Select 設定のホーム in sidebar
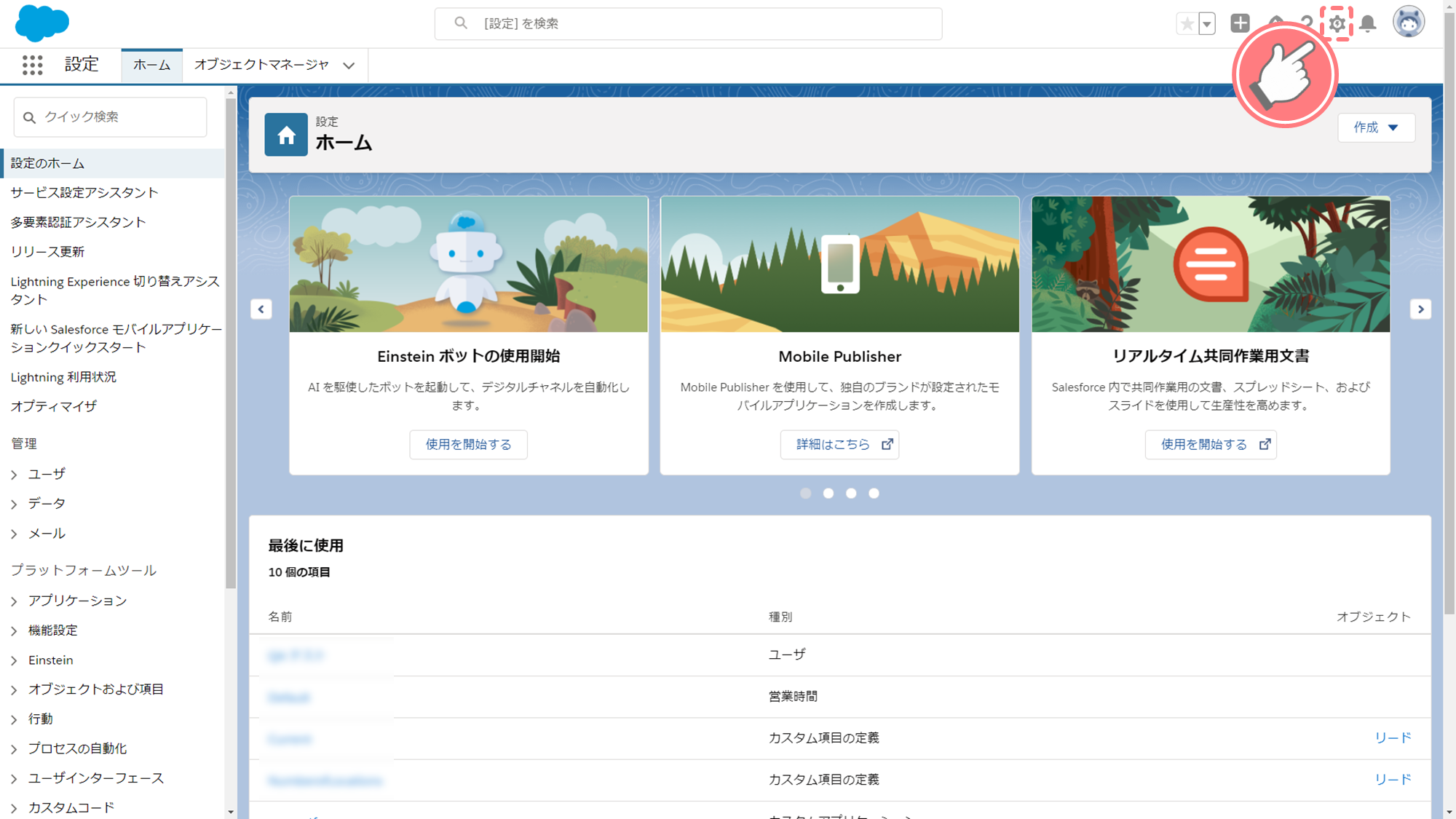The image size is (1456, 819). click(112, 163)
